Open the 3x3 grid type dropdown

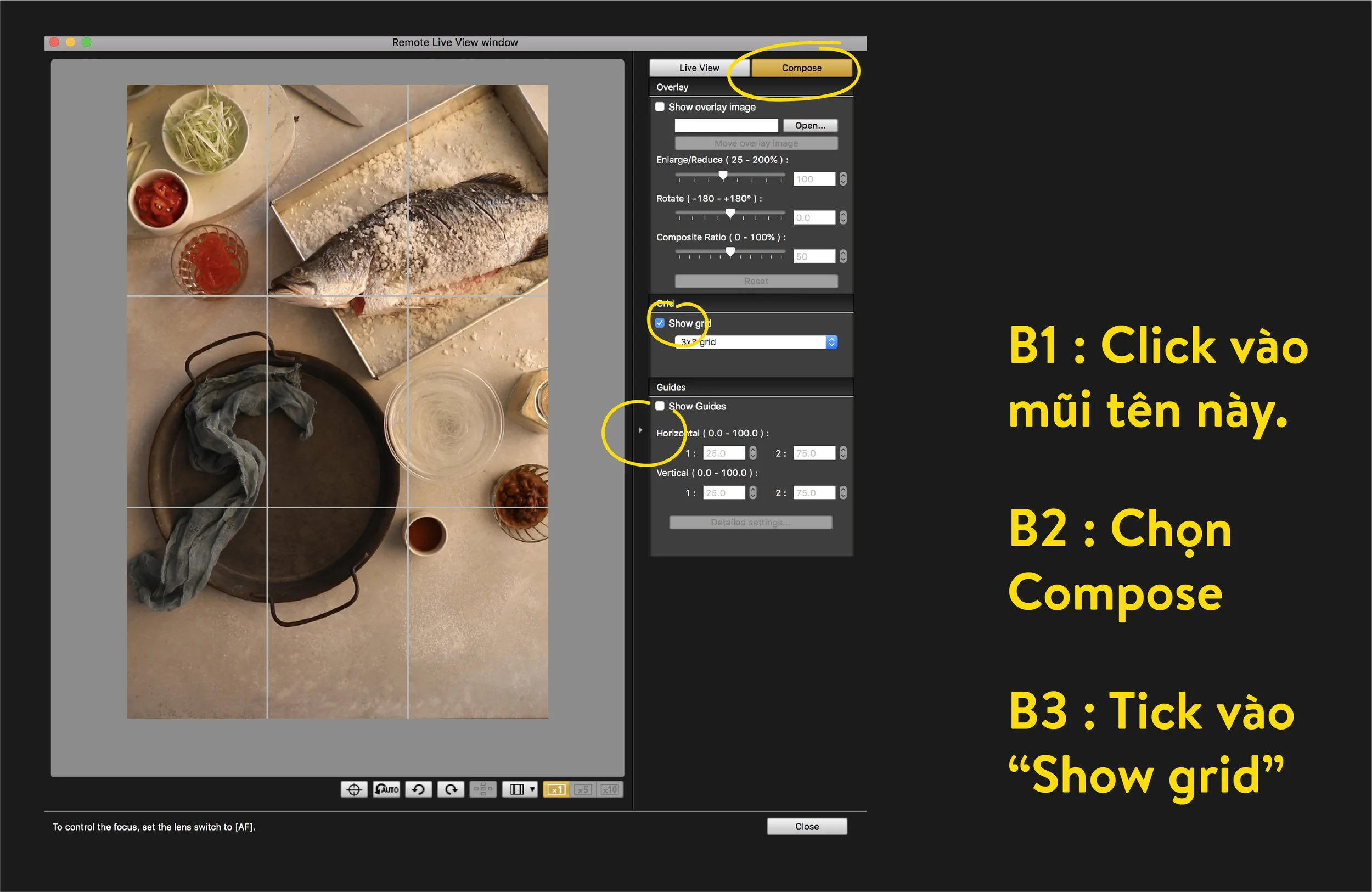(x=756, y=342)
